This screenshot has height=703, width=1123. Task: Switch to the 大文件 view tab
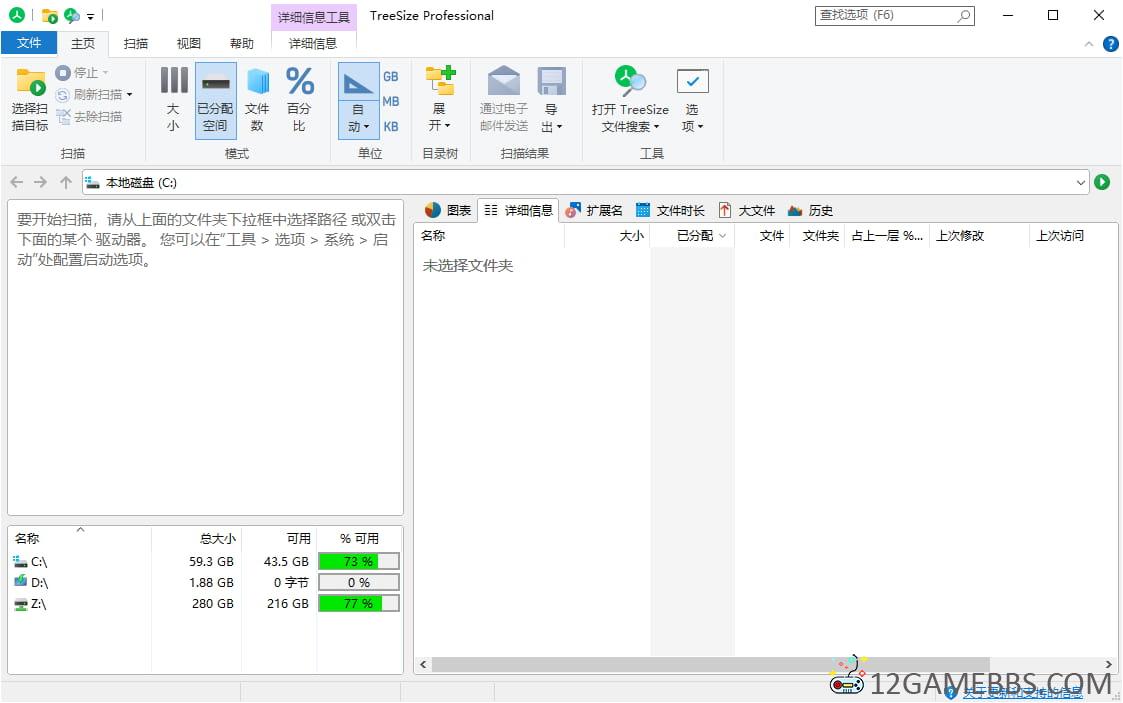[x=747, y=210]
